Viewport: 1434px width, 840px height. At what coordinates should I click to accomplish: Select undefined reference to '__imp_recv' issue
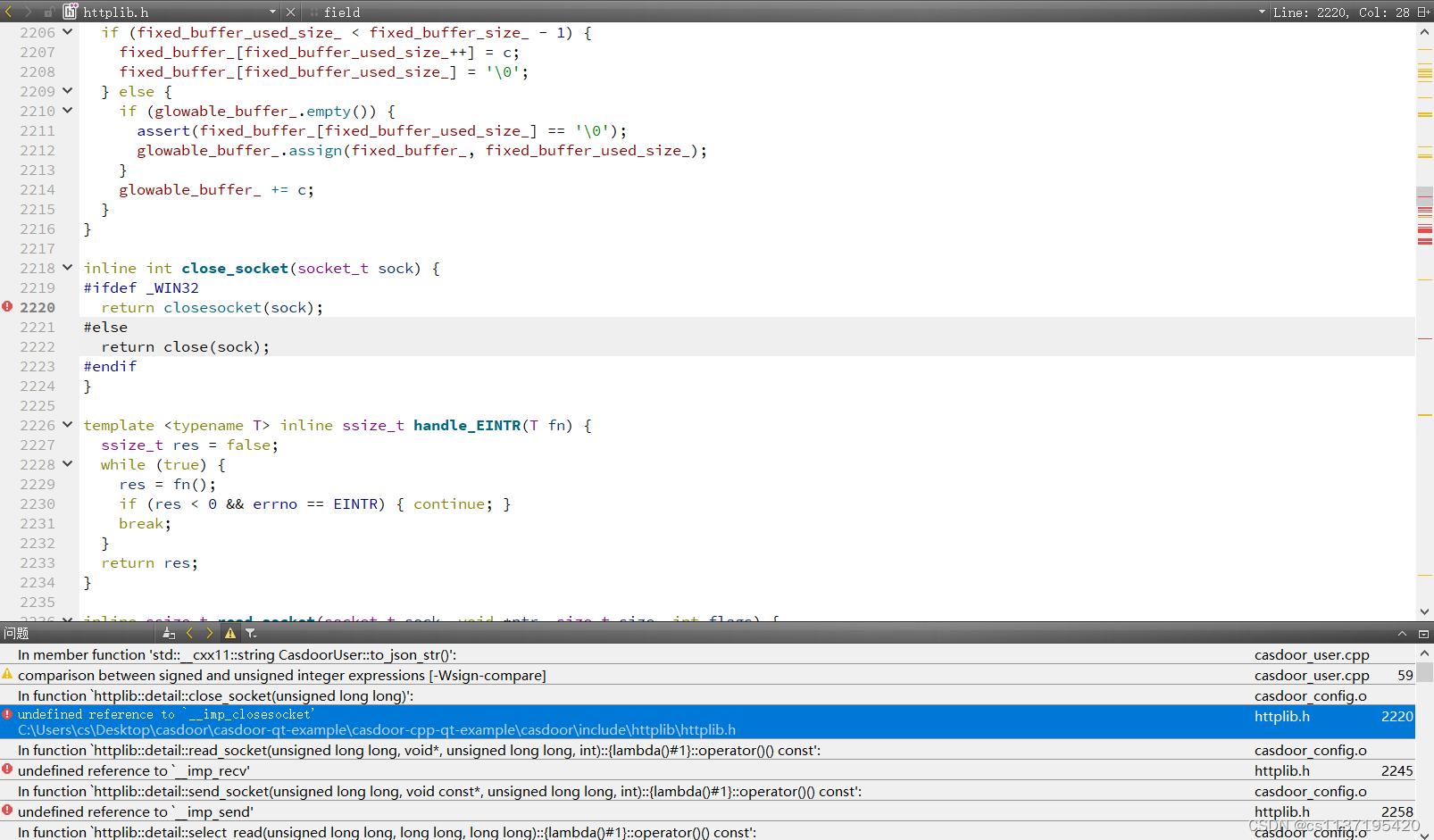pyautogui.click(x=707, y=770)
